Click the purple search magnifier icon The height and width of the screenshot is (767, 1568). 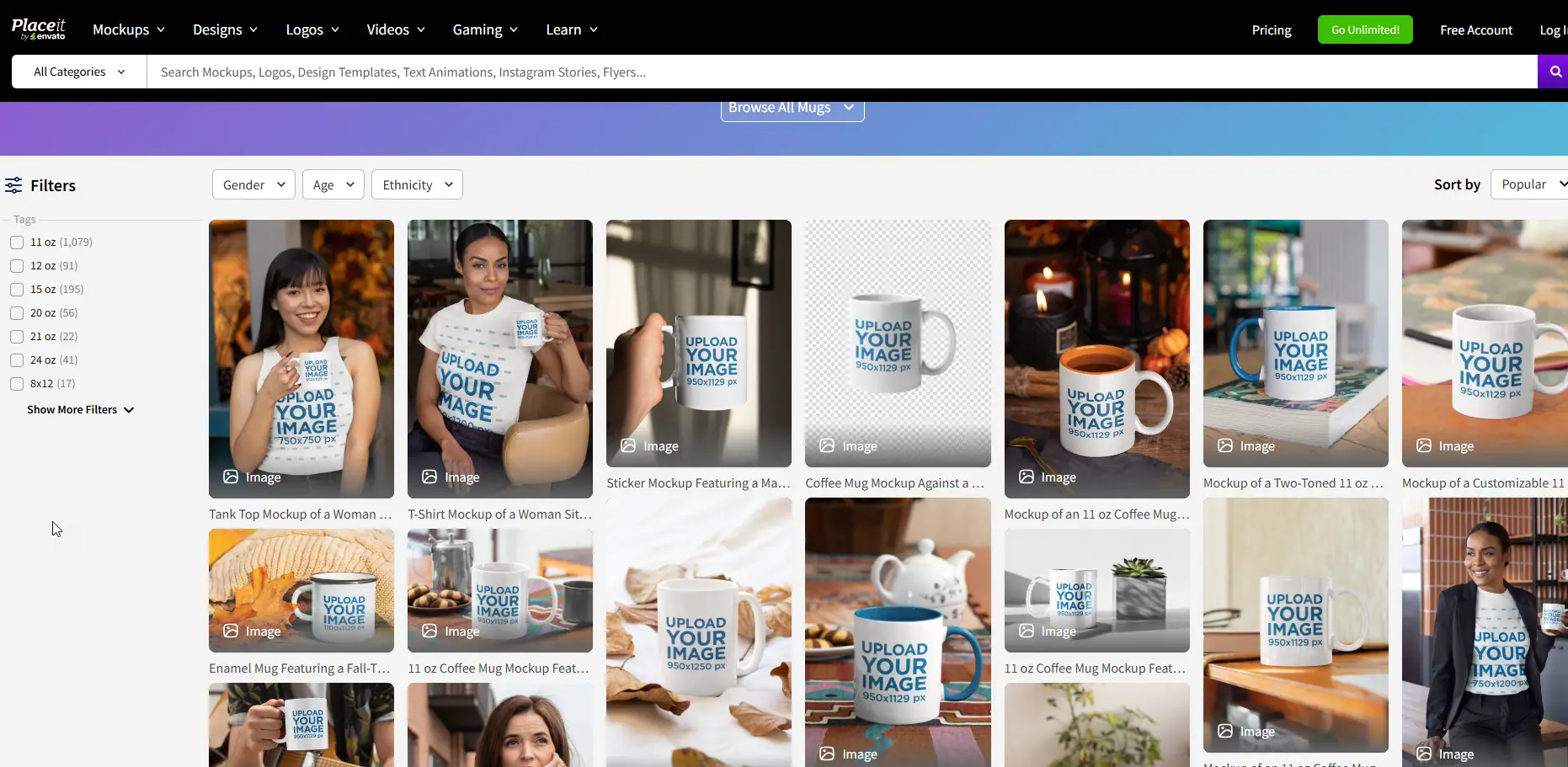[1555, 72]
